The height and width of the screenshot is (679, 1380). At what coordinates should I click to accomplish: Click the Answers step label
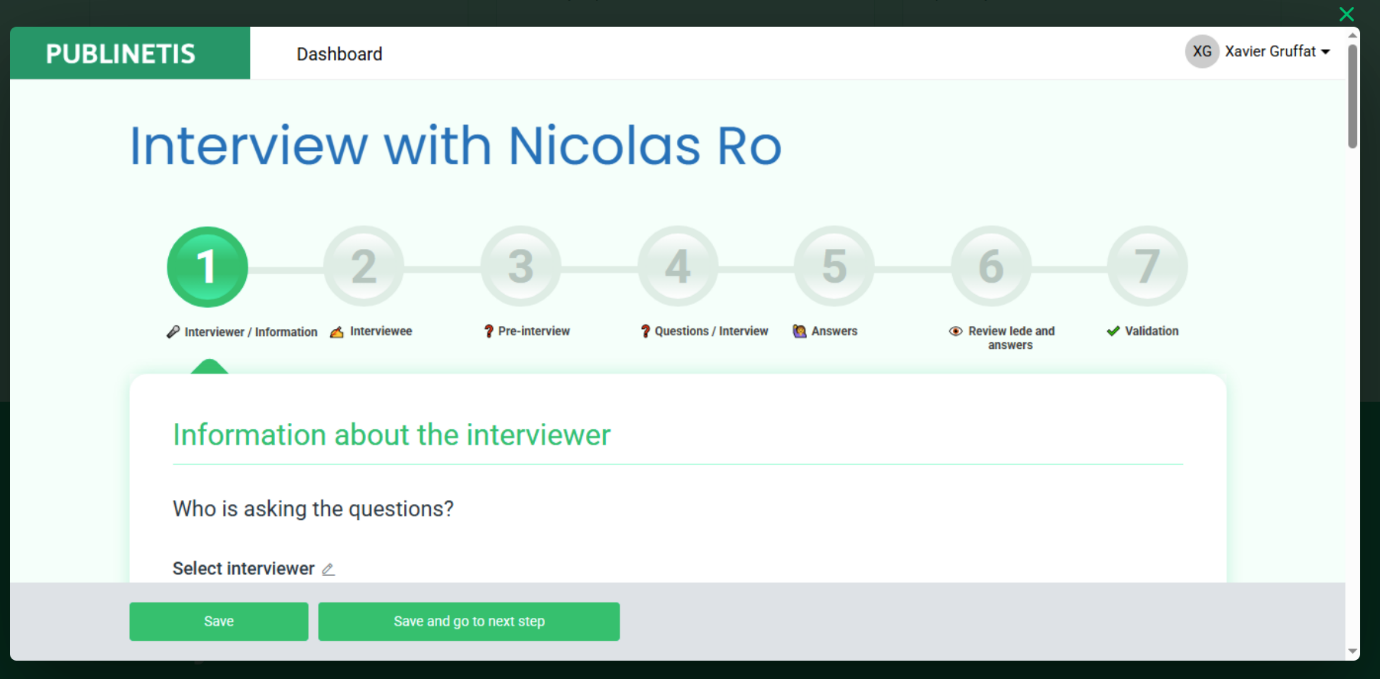[835, 331]
